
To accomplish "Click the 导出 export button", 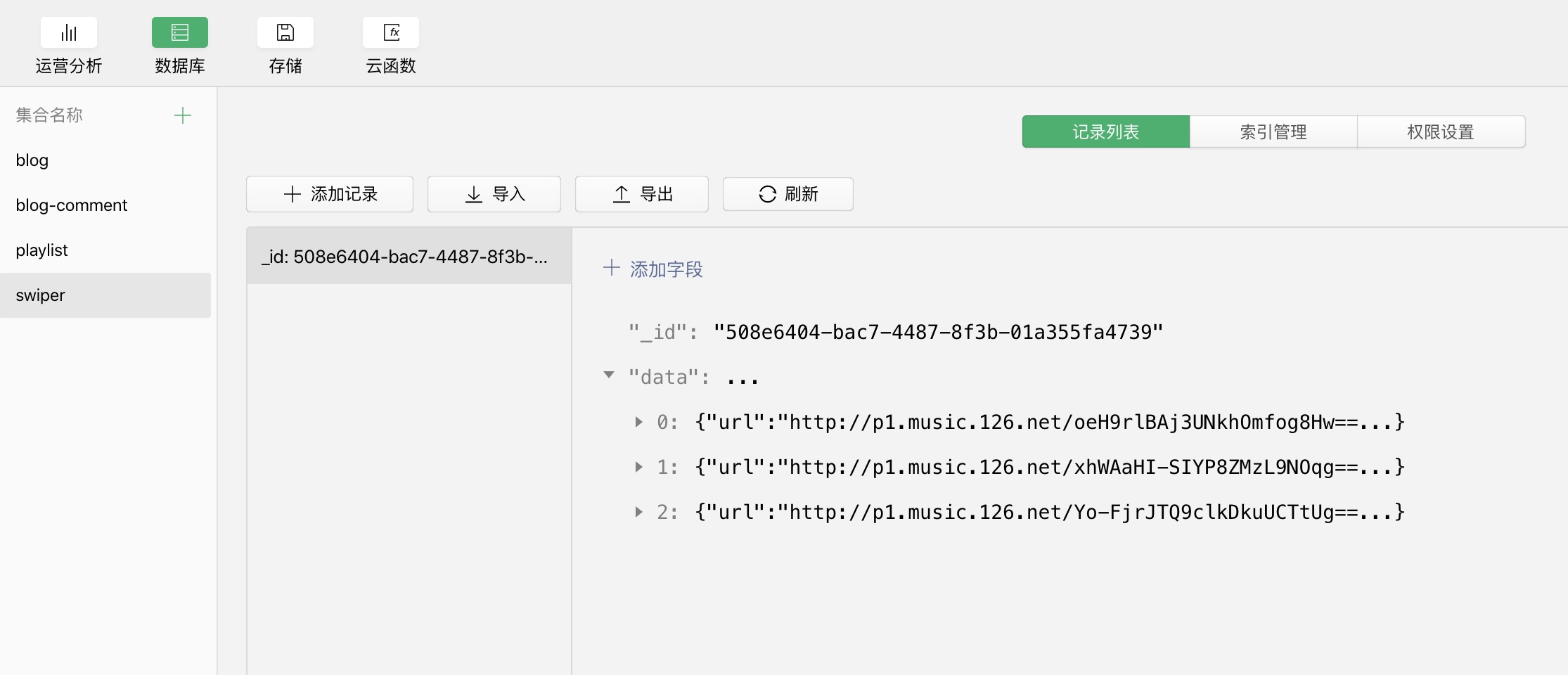I will [x=642, y=194].
